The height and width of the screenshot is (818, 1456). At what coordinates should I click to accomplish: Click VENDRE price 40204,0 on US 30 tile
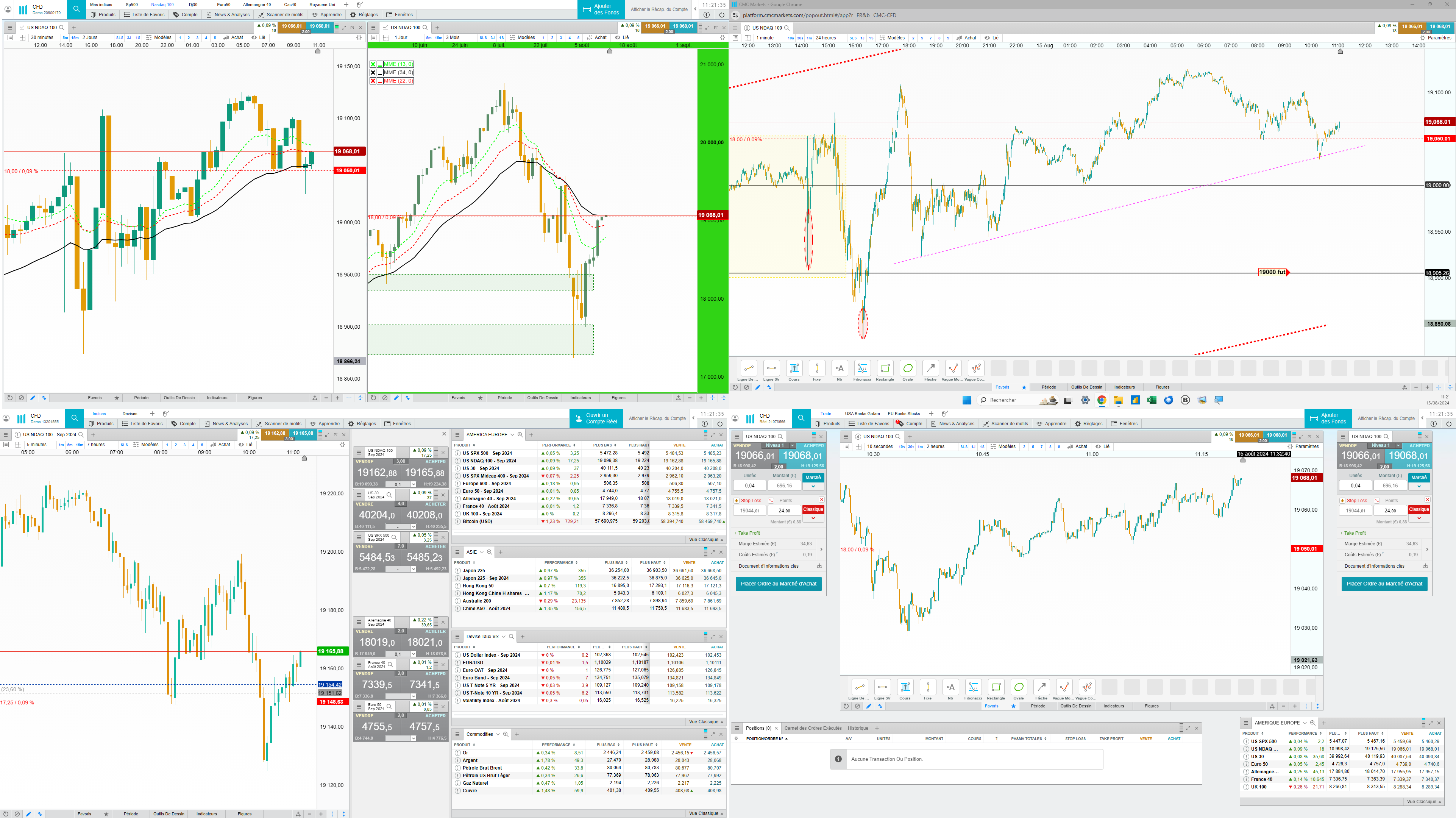pos(376,515)
